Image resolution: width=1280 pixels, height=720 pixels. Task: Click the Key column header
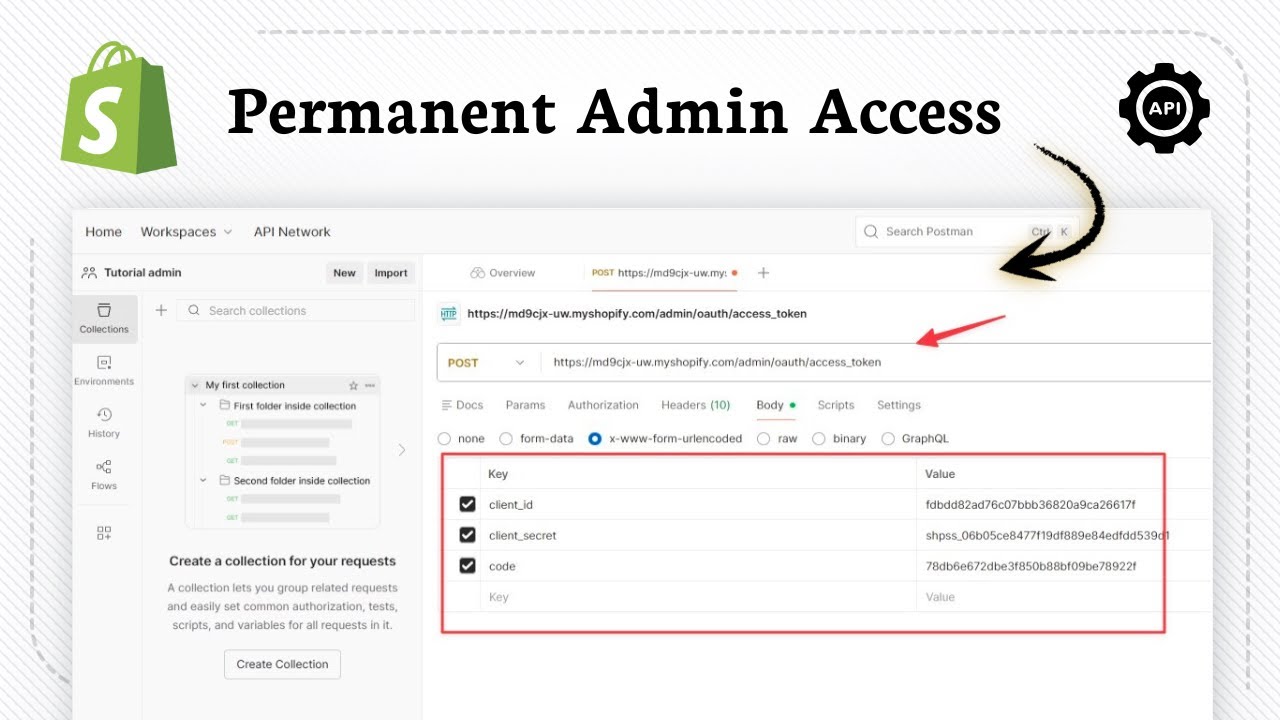[x=497, y=474]
